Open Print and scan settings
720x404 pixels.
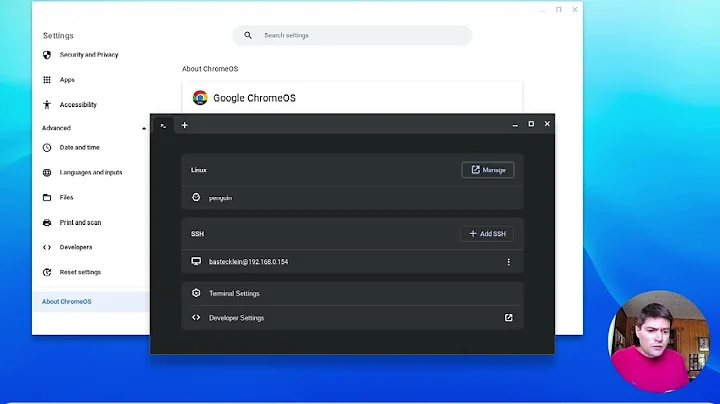80,223
